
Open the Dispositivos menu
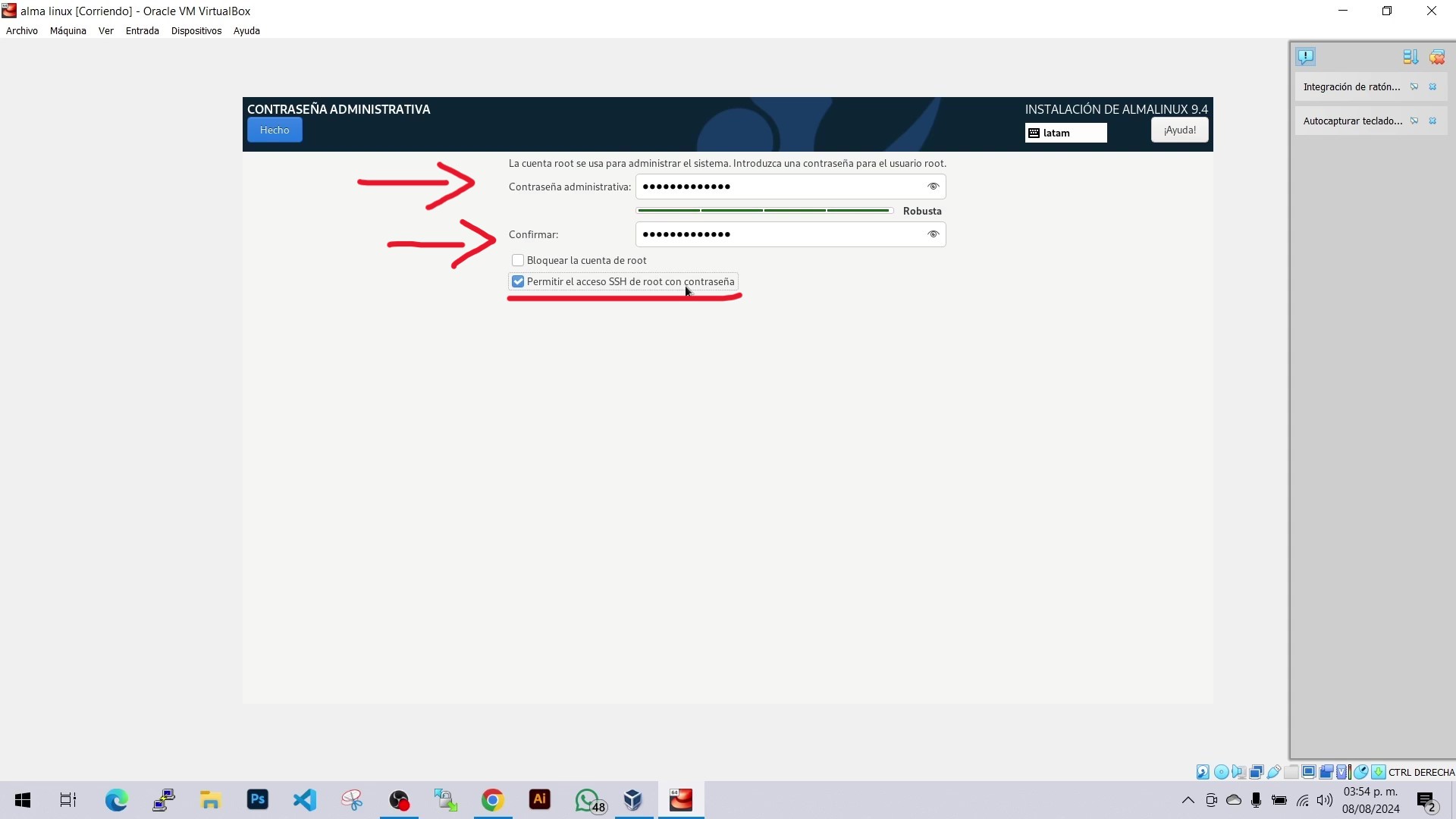coord(196,31)
